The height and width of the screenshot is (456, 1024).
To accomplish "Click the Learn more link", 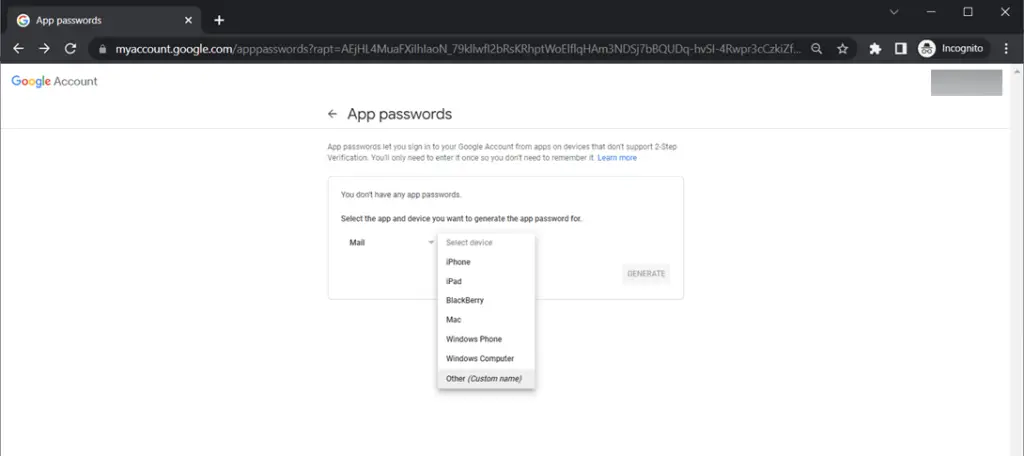I will pyautogui.click(x=617, y=158).
